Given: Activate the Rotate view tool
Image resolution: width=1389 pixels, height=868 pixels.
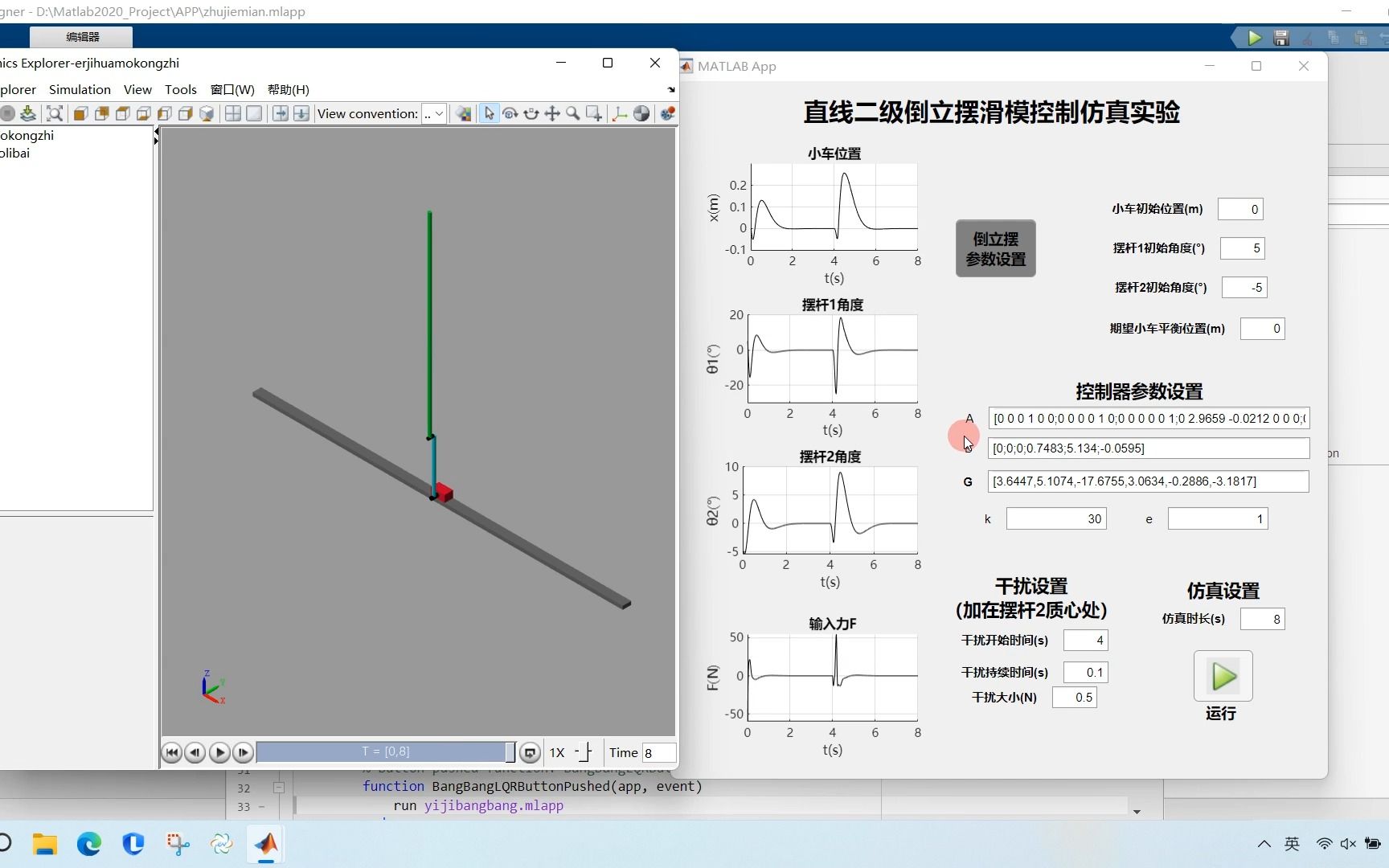Looking at the screenshot, I should 510,113.
